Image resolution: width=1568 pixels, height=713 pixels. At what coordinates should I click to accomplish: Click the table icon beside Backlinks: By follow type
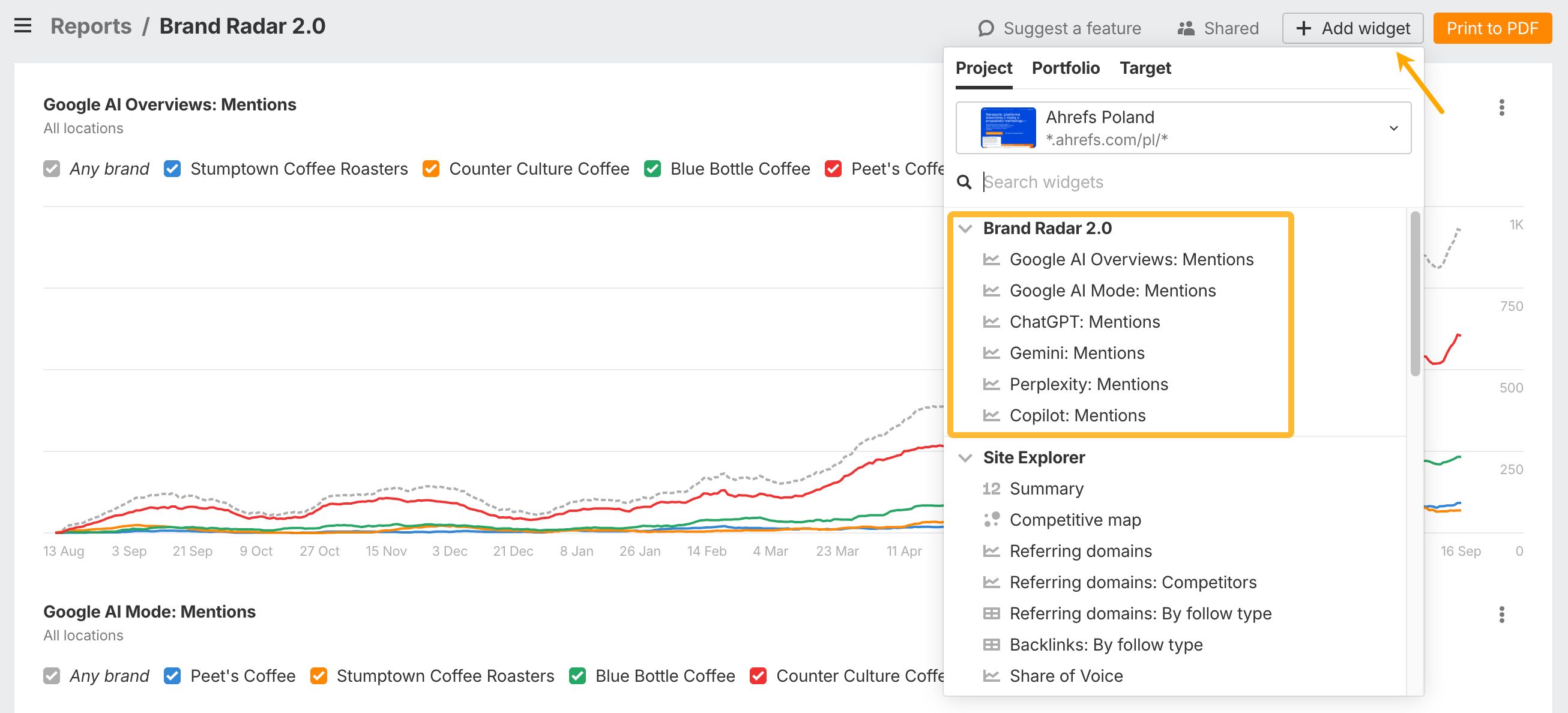point(992,644)
